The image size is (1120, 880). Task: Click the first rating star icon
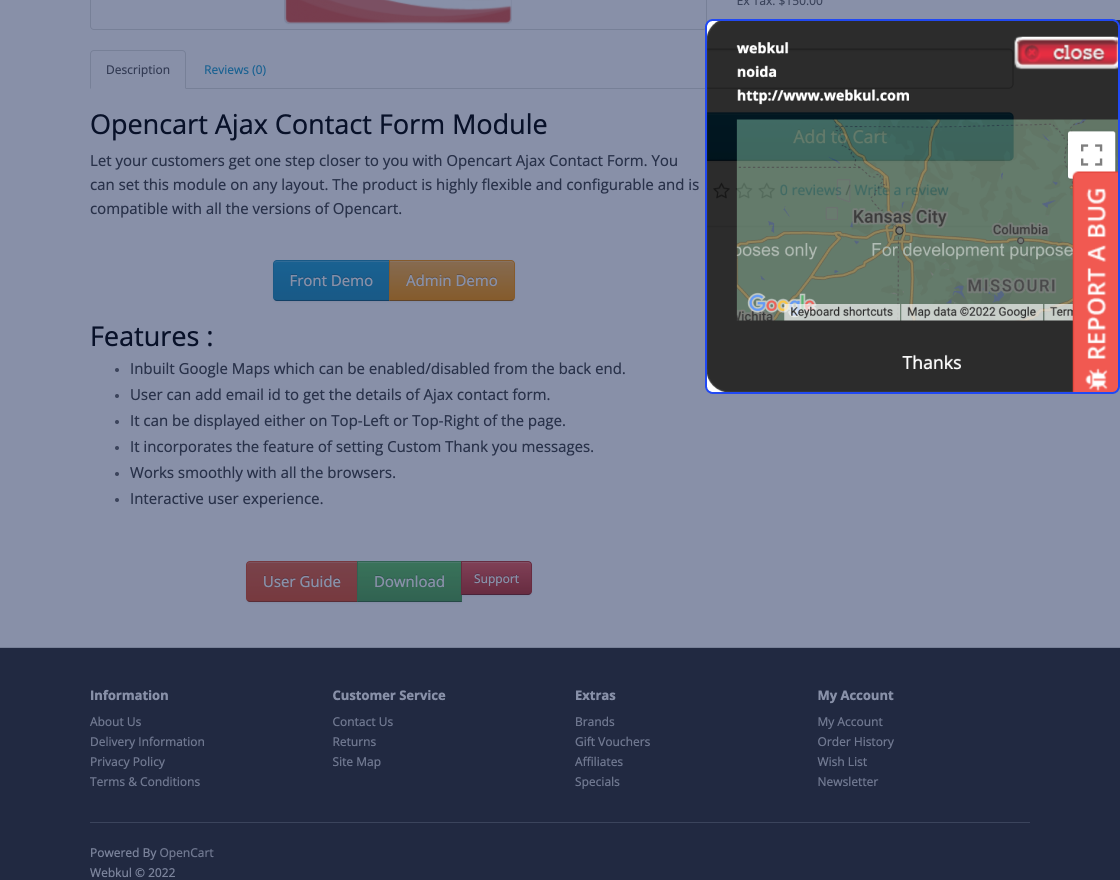point(721,191)
